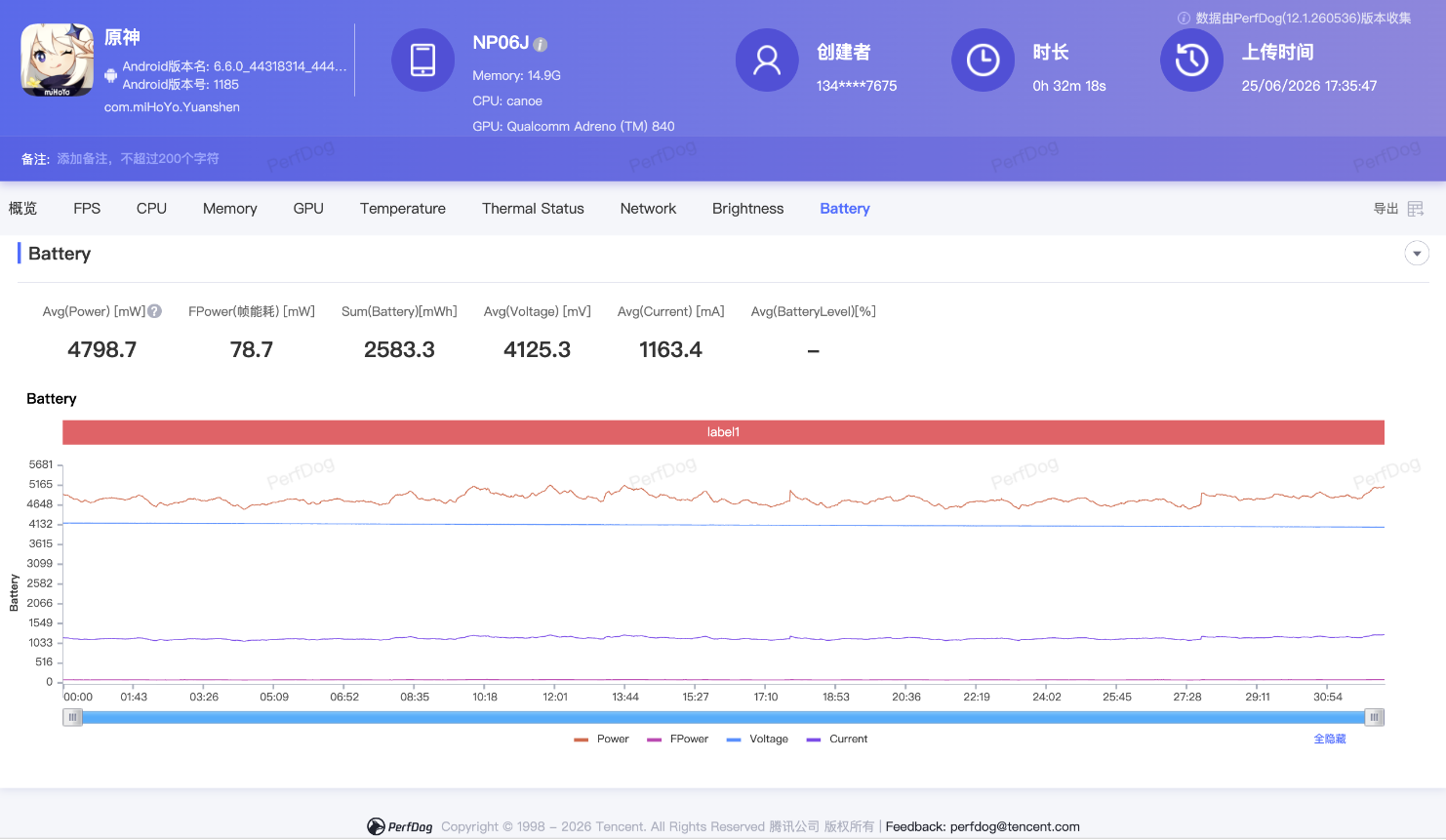
Task: Click the Avg(BatteryLevel)[%] label
Action: coord(814,311)
